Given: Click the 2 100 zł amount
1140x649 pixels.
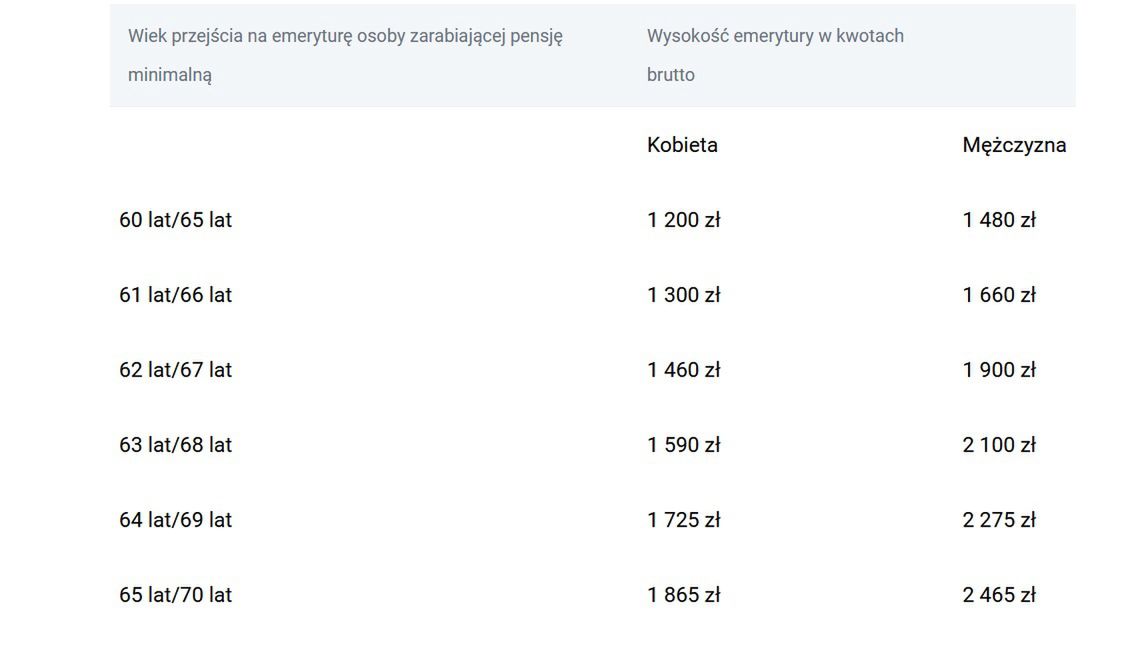Looking at the screenshot, I should (999, 445).
